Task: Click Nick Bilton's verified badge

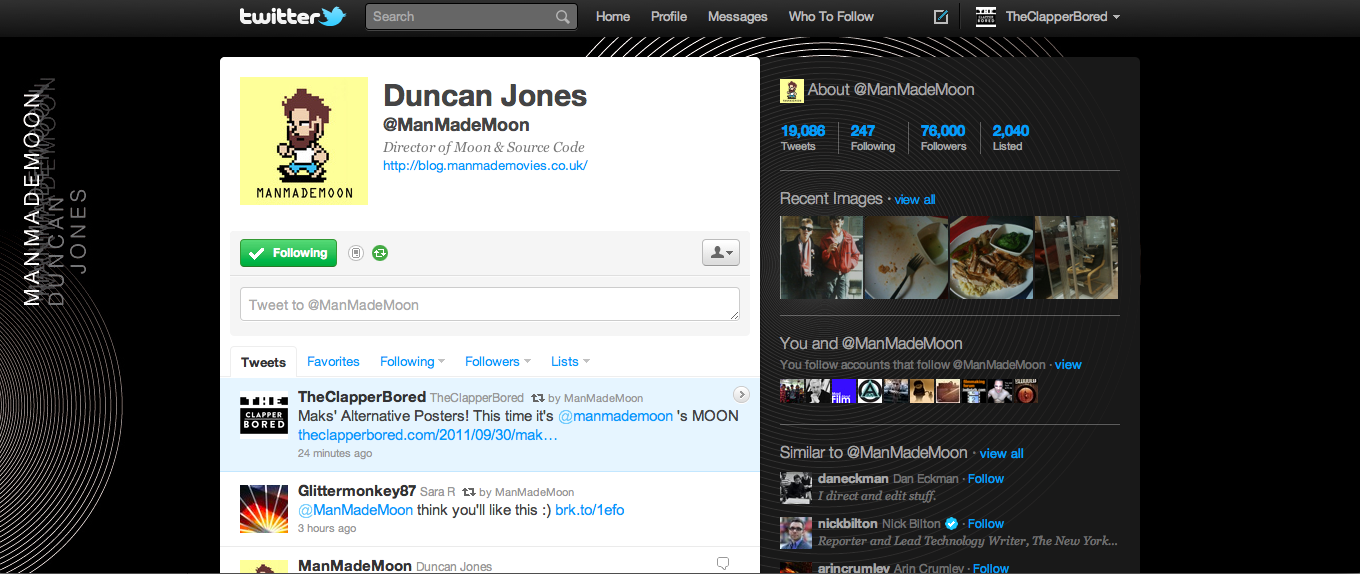Action: 952,523
